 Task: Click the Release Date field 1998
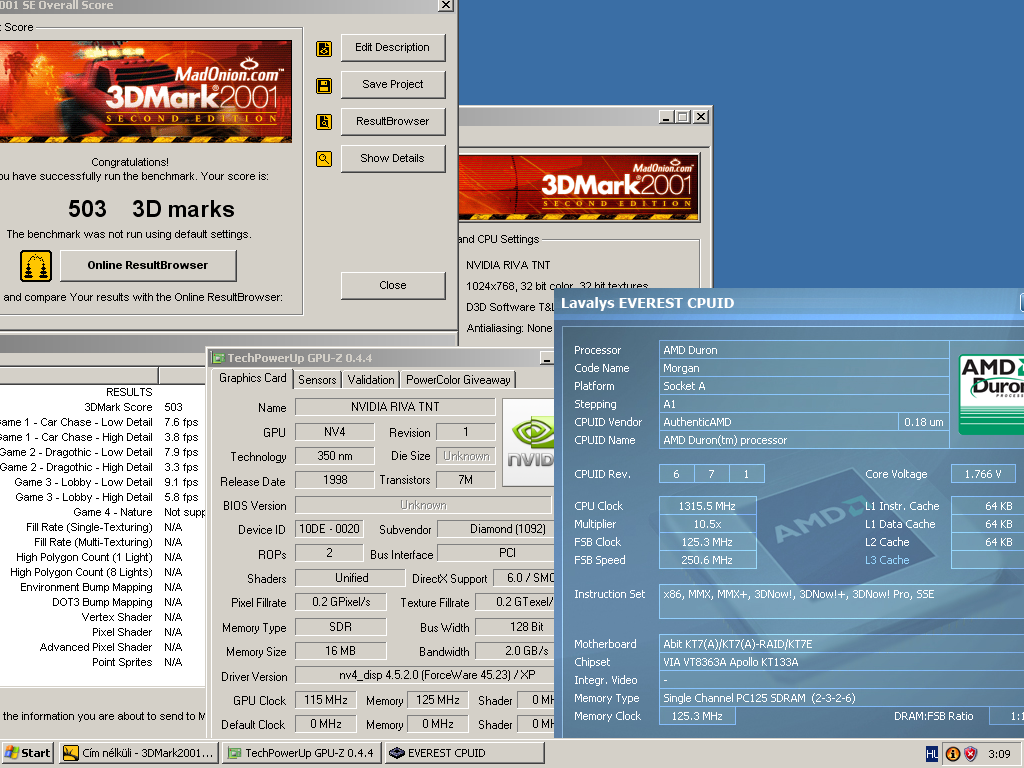pos(334,480)
